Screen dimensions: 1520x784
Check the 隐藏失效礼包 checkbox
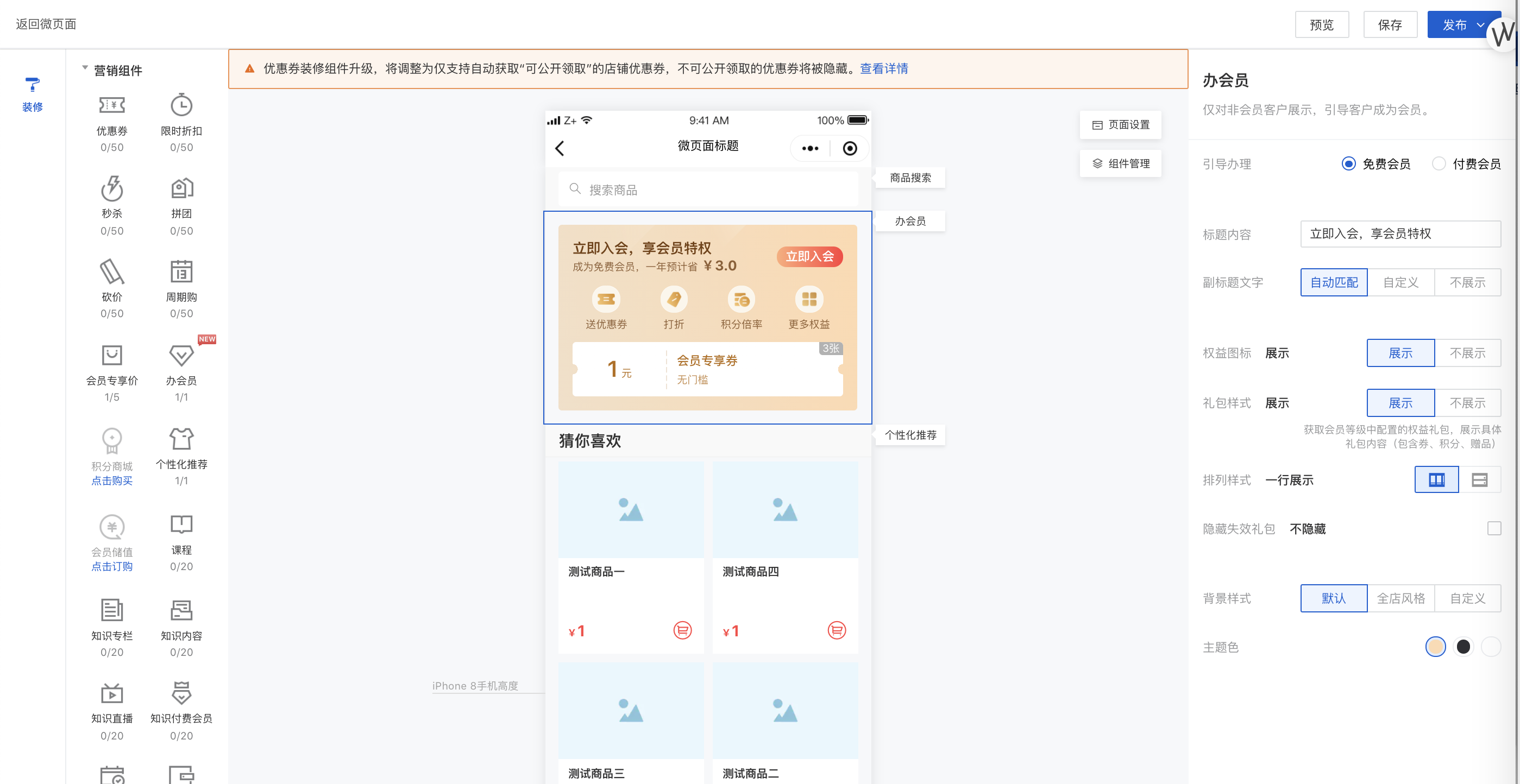point(1494,528)
